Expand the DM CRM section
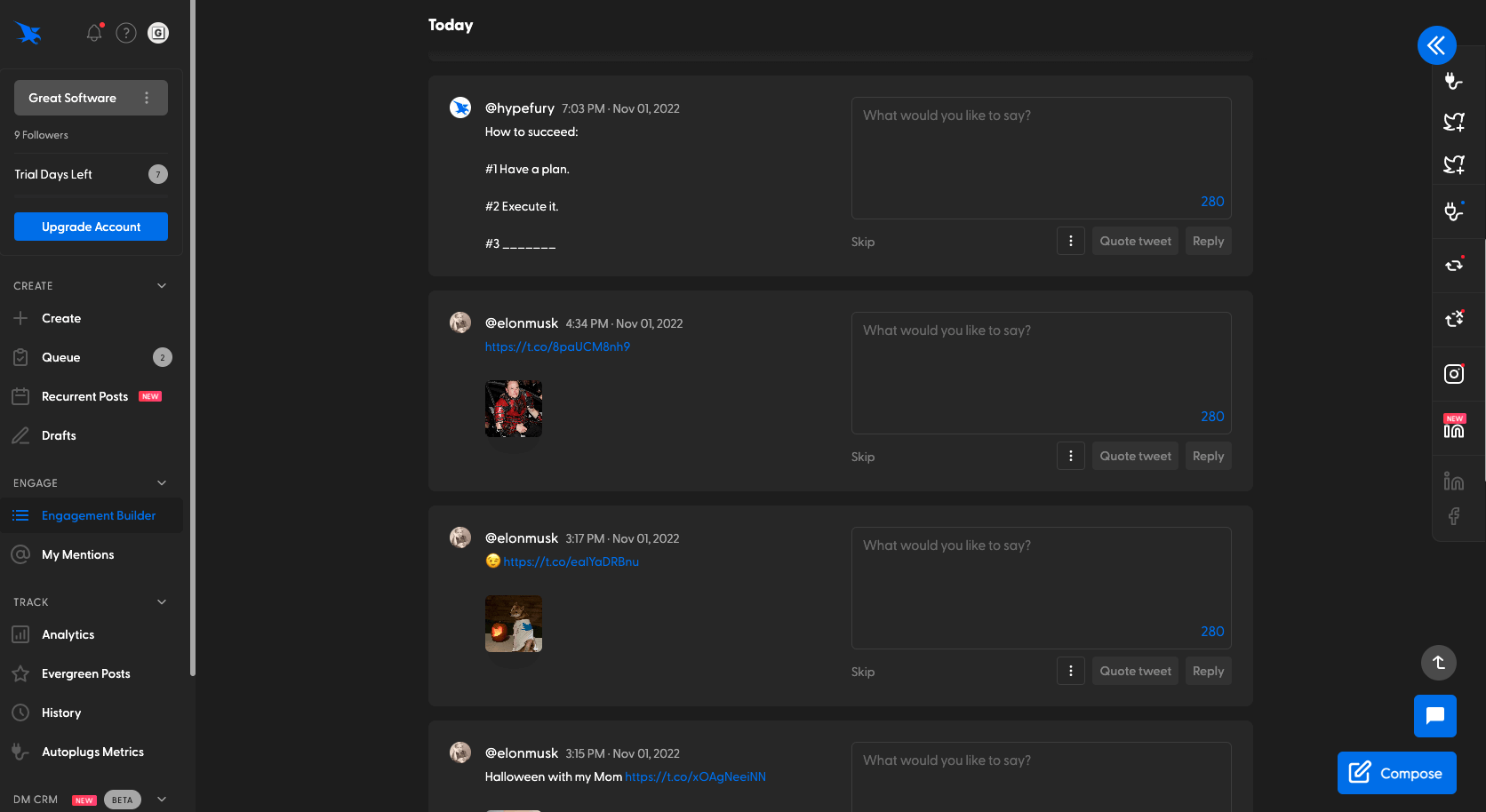The width and height of the screenshot is (1486, 812). (x=161, y=799)
